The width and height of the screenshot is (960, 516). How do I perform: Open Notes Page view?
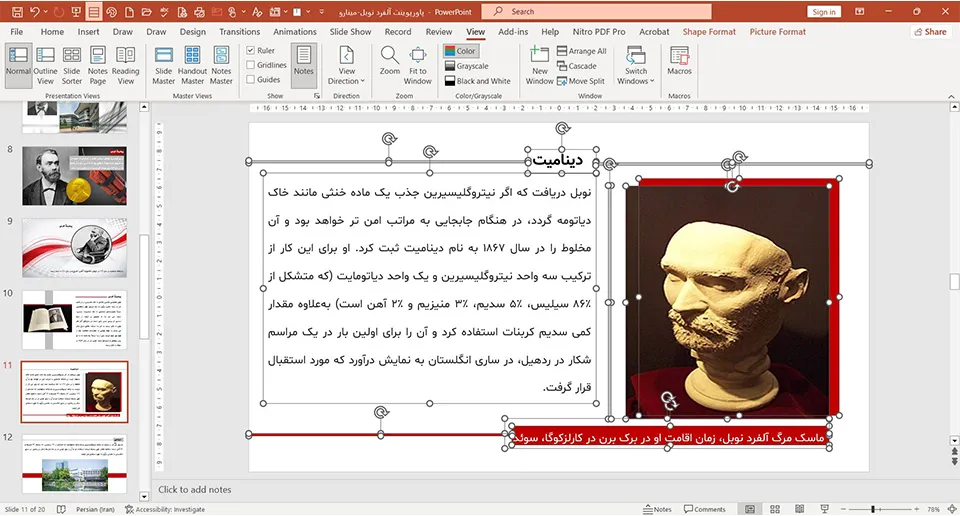[98, 65]
